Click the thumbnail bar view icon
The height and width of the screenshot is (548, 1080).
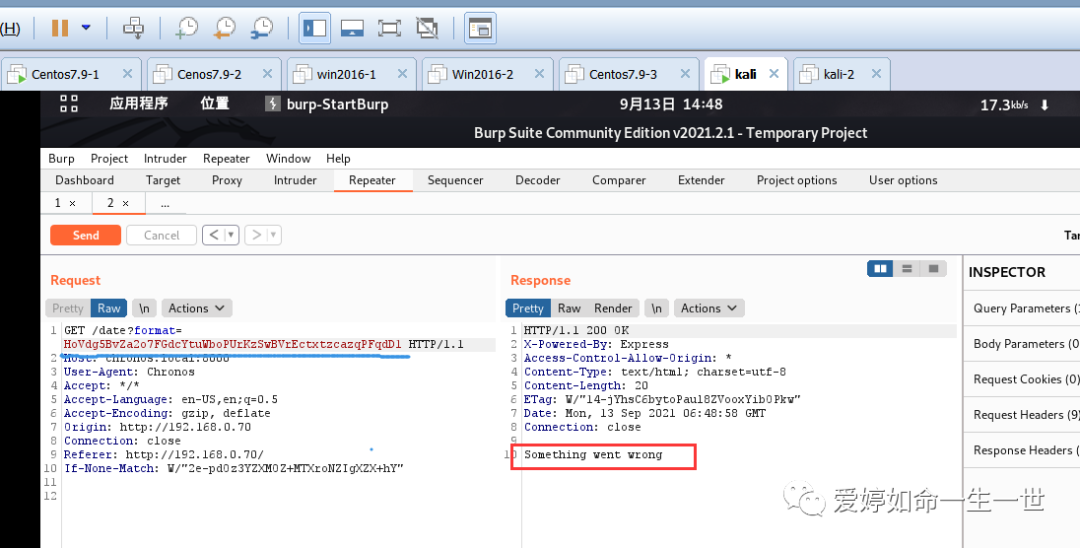[352, 28]
